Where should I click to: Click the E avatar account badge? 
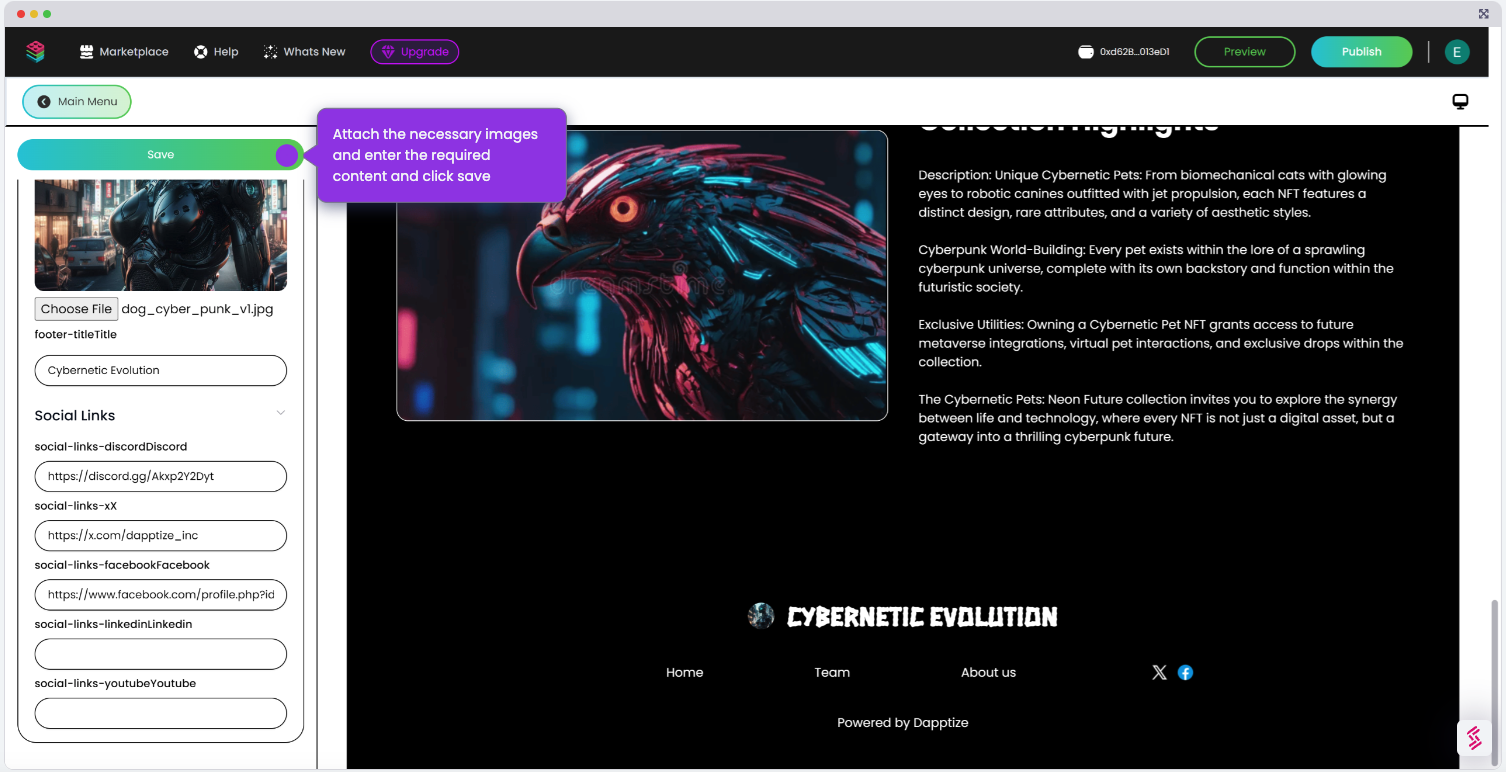tap(1457, 51)
